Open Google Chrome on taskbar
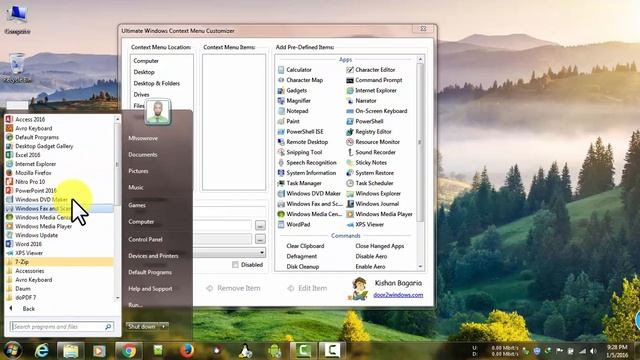Image resolution: width=640 pixels, height=360 pixels. pyautogui.click(x=129, y=351)
